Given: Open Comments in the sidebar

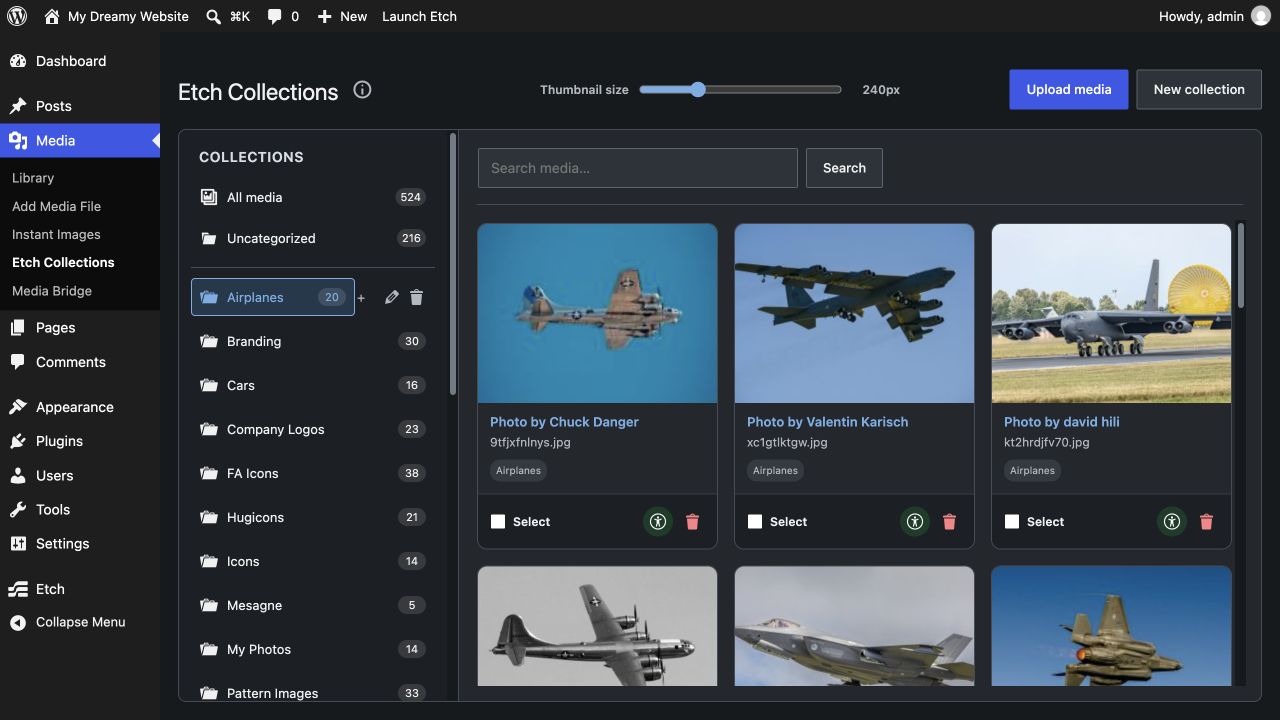Looking at the screenshot, I should 80,362.
